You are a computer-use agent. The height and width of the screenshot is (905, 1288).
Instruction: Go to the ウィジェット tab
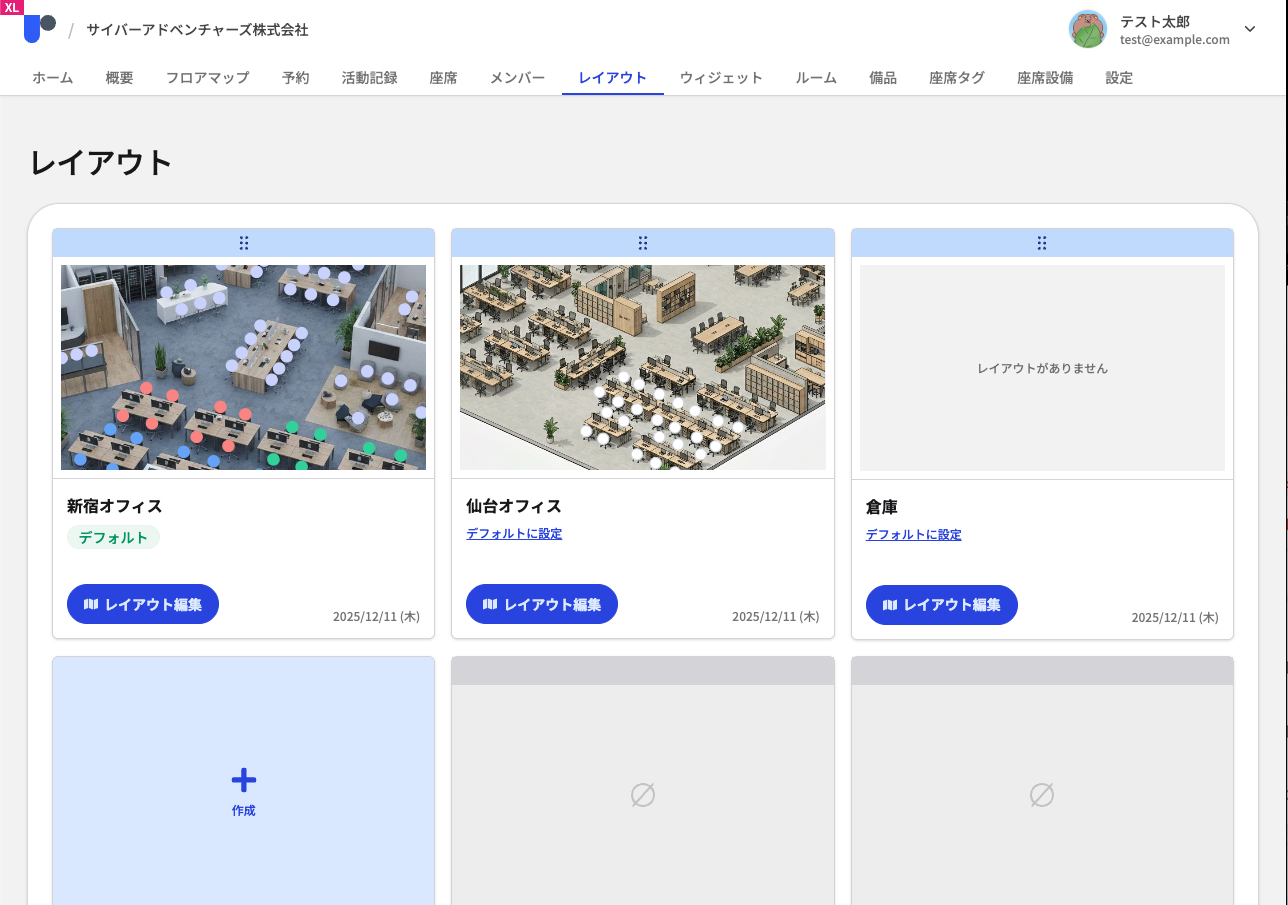[x=721, y=78]
